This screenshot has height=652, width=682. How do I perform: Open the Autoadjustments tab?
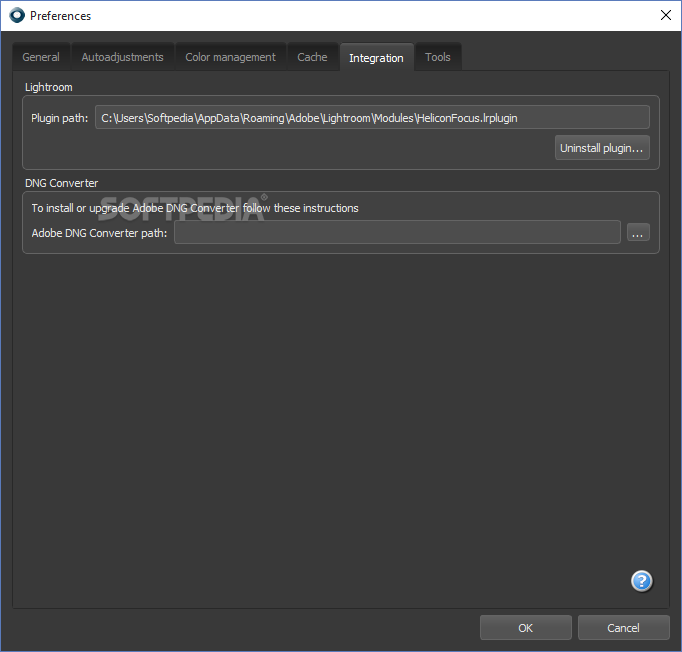tap(123, 57)
